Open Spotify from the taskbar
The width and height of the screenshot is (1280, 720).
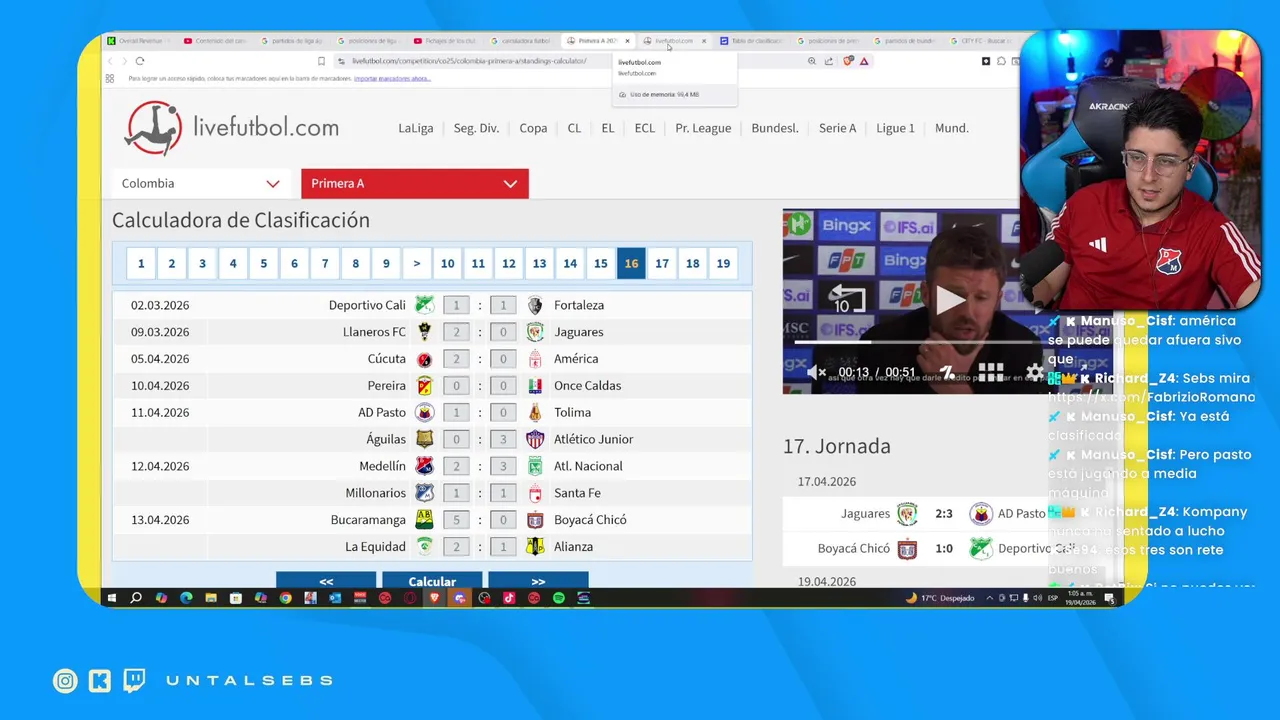(558, 598)
